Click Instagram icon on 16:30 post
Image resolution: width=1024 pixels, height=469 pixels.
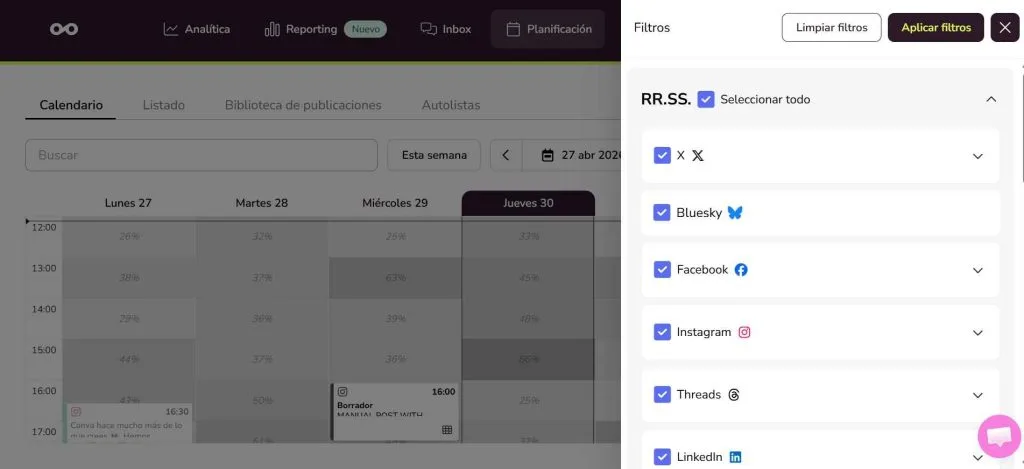click(x=76, y=412)
